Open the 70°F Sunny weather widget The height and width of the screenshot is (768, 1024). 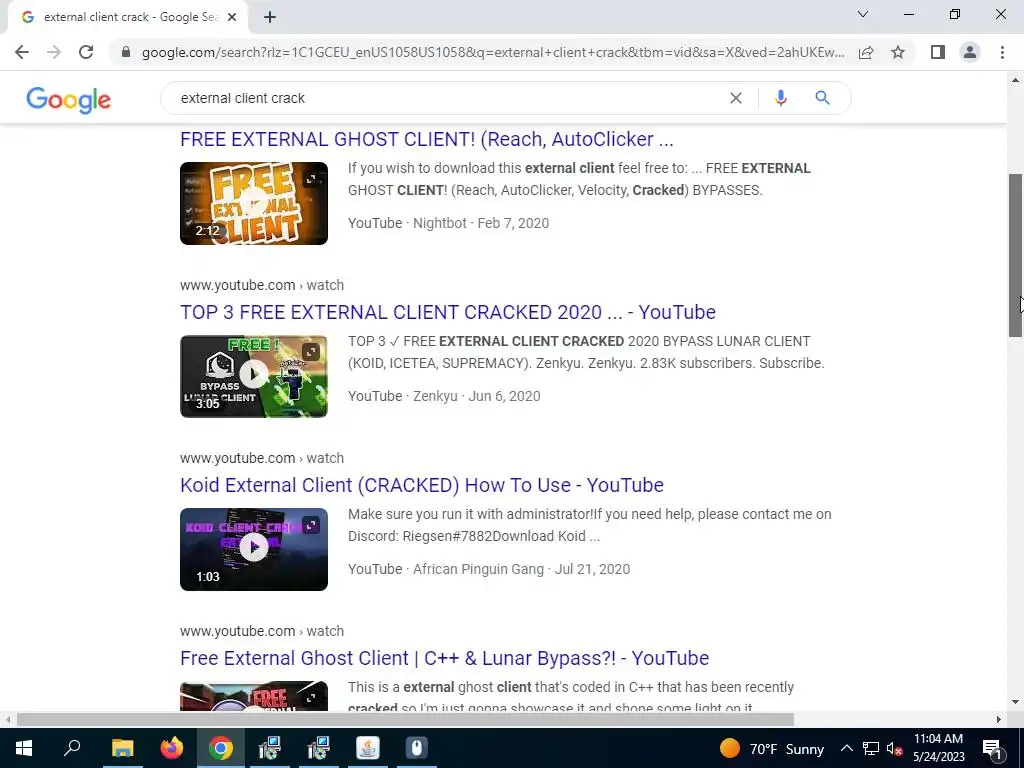[x=772, y=748]
